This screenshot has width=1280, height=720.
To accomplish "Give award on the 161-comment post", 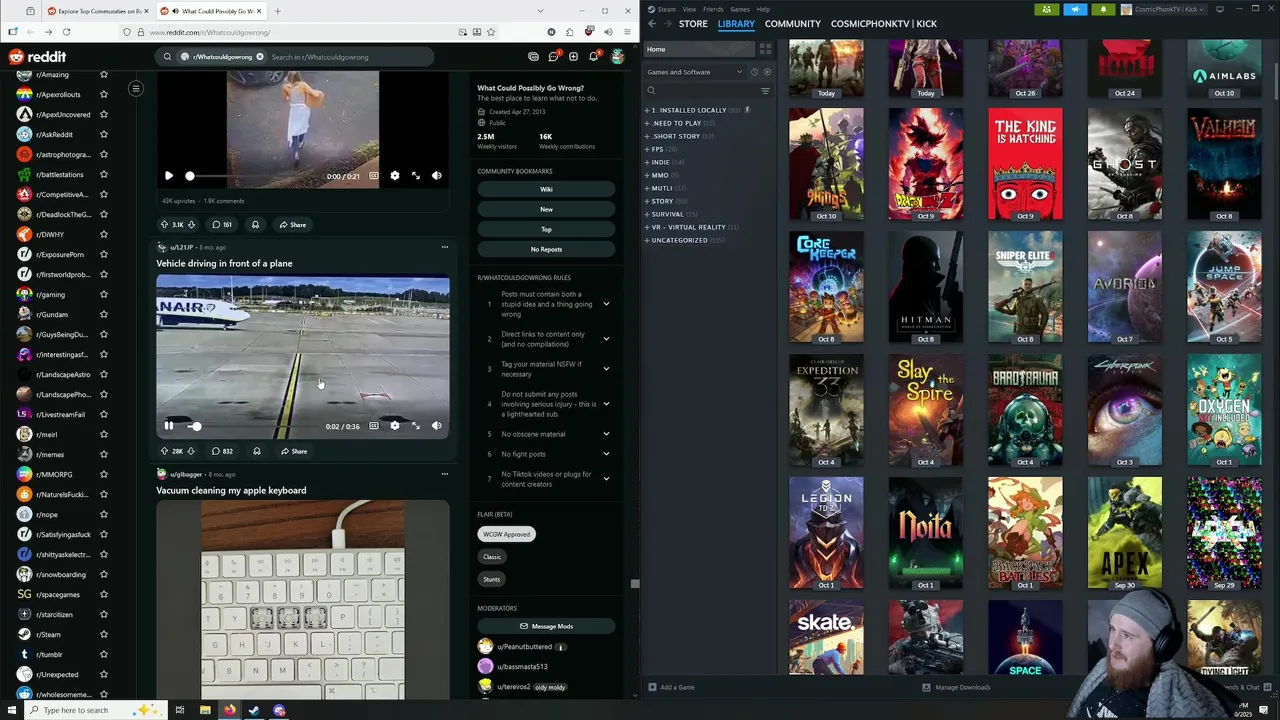I will coord(255,225).
